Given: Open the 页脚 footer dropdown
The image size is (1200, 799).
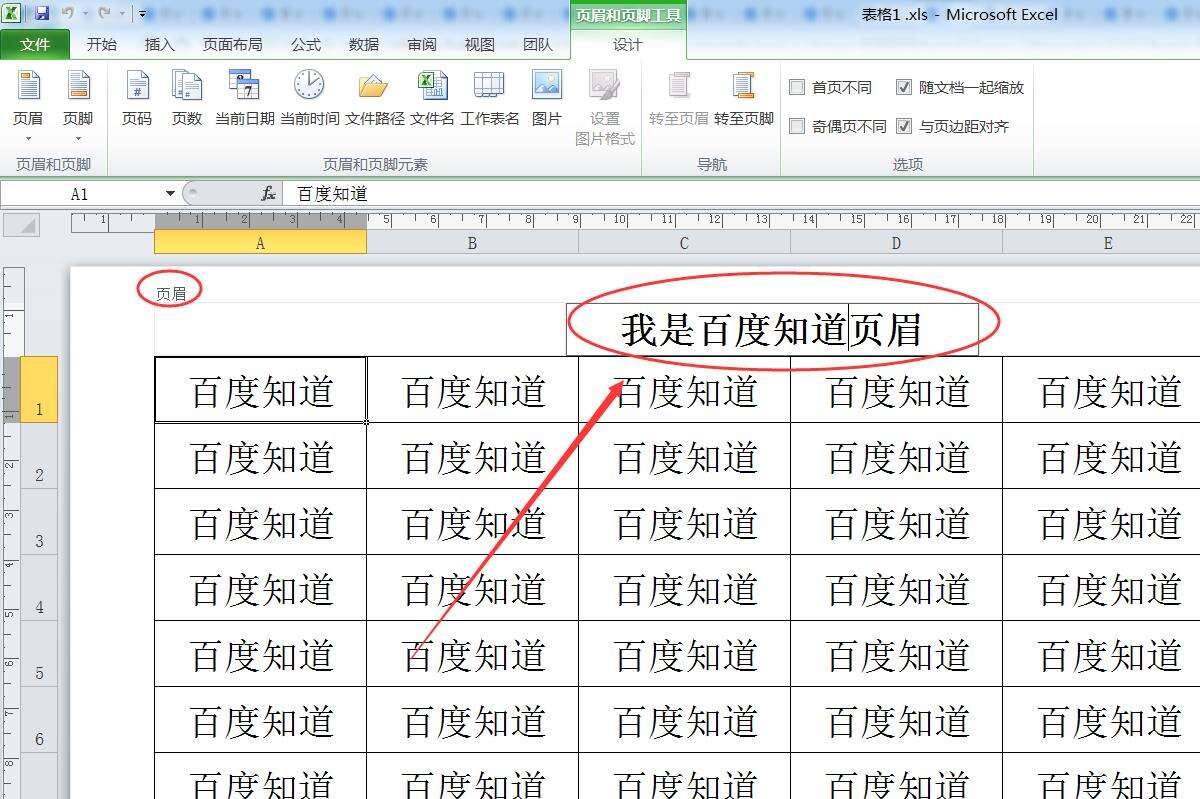Looking at the screenshot, I should [x=78, y=106].
